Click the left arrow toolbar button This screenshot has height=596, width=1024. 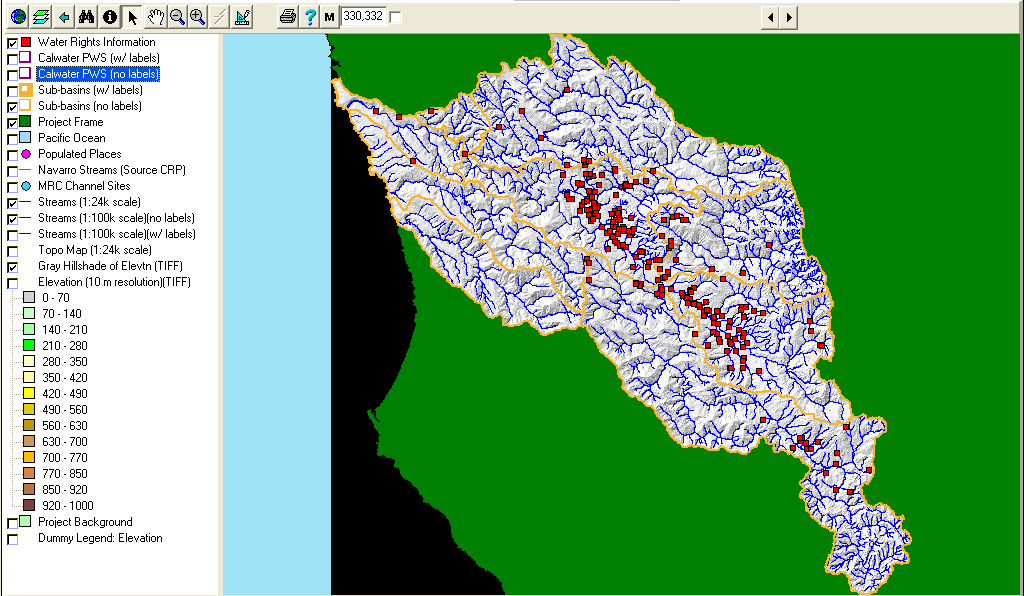coord(771,17)
